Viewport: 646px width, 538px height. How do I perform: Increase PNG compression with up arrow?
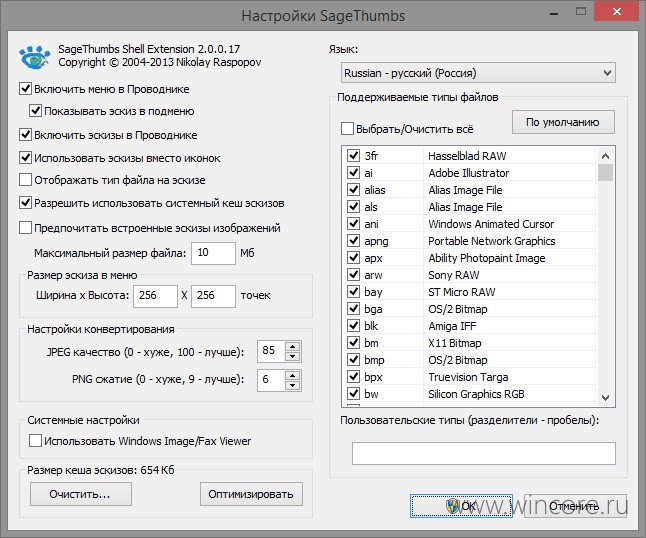point(293,375)
